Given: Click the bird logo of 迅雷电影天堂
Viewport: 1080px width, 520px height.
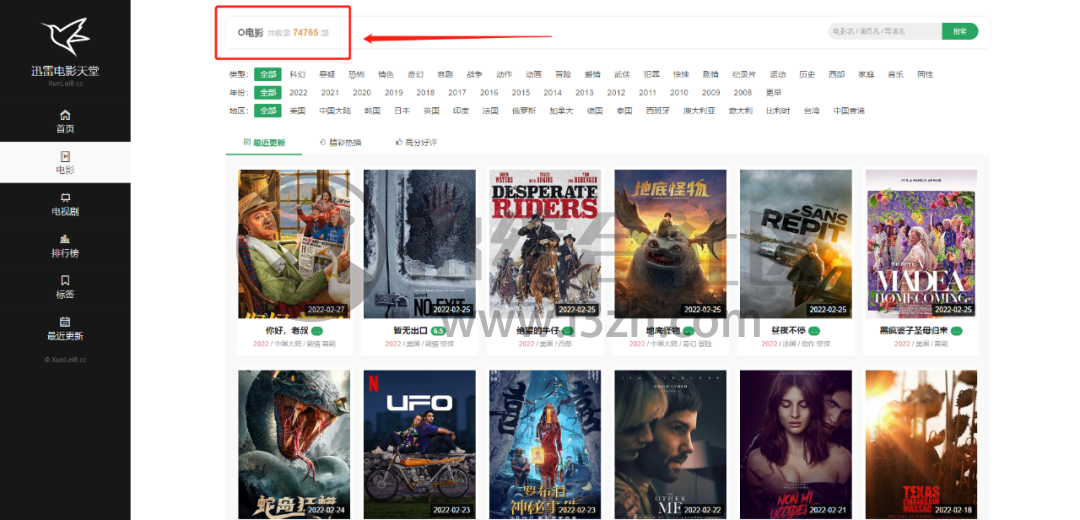Looking at the screenshot, I should [x=65, y=36].
